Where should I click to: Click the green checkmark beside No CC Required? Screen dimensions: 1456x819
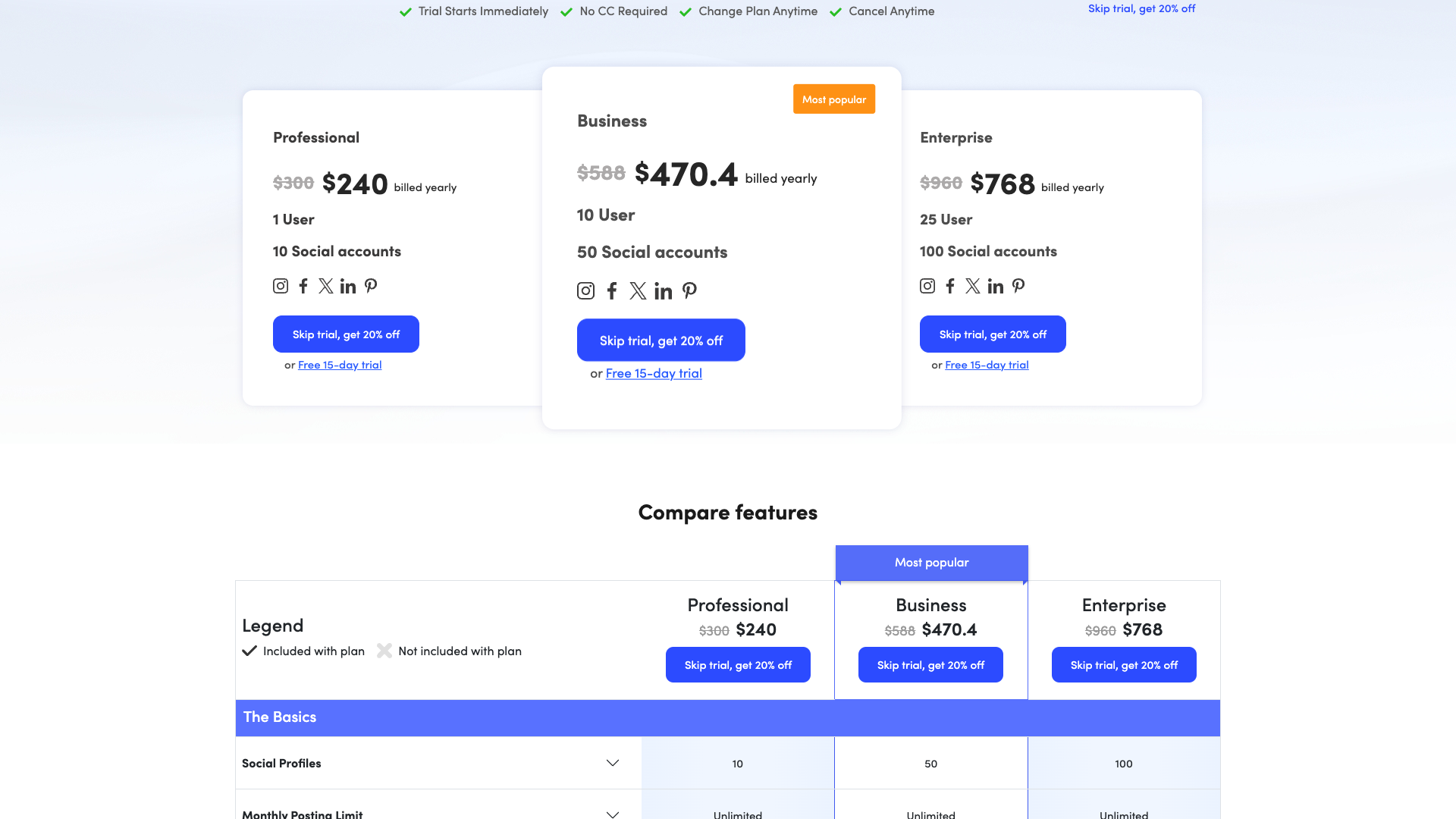pyautogui.click(x=566, y=11)
